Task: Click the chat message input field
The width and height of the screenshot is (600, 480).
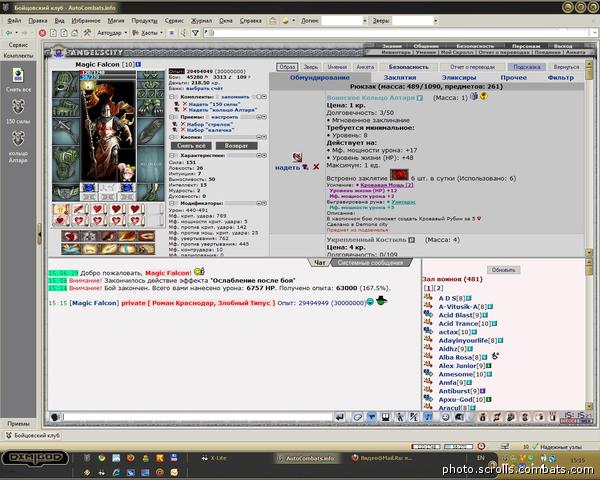Action: point(197,417)
